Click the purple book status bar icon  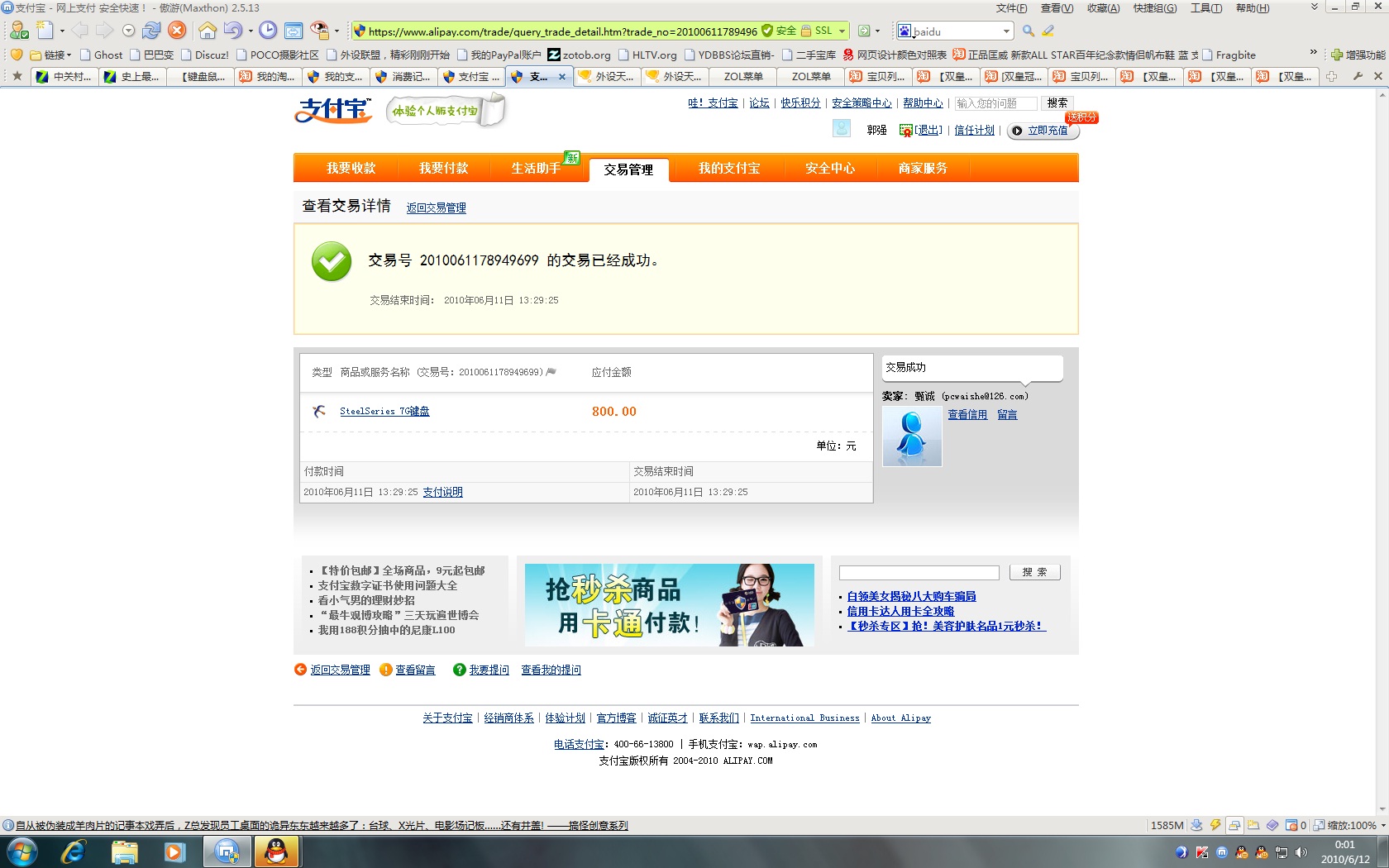1272,825
